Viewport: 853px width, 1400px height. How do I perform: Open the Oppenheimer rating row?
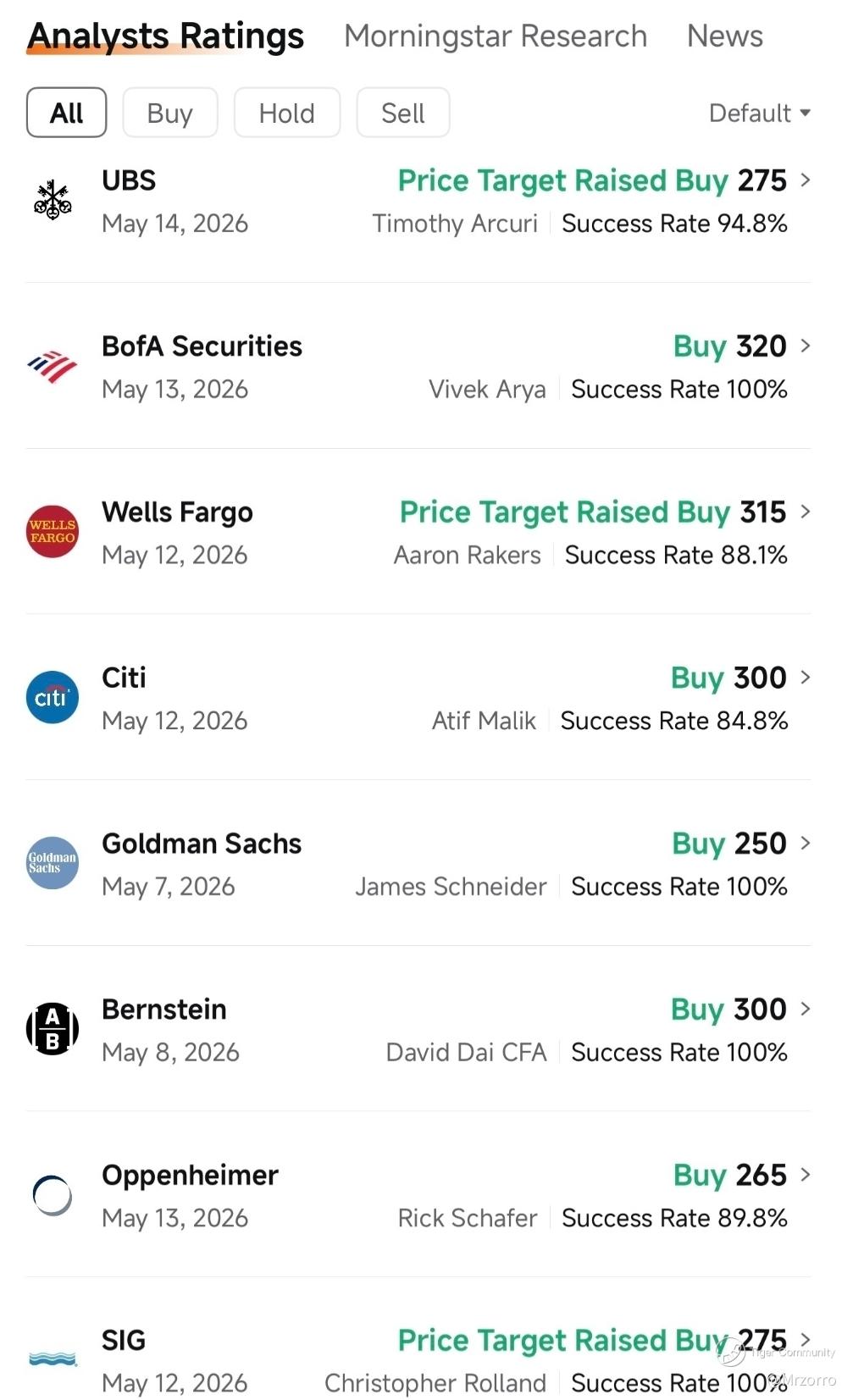pos(418,1195)
